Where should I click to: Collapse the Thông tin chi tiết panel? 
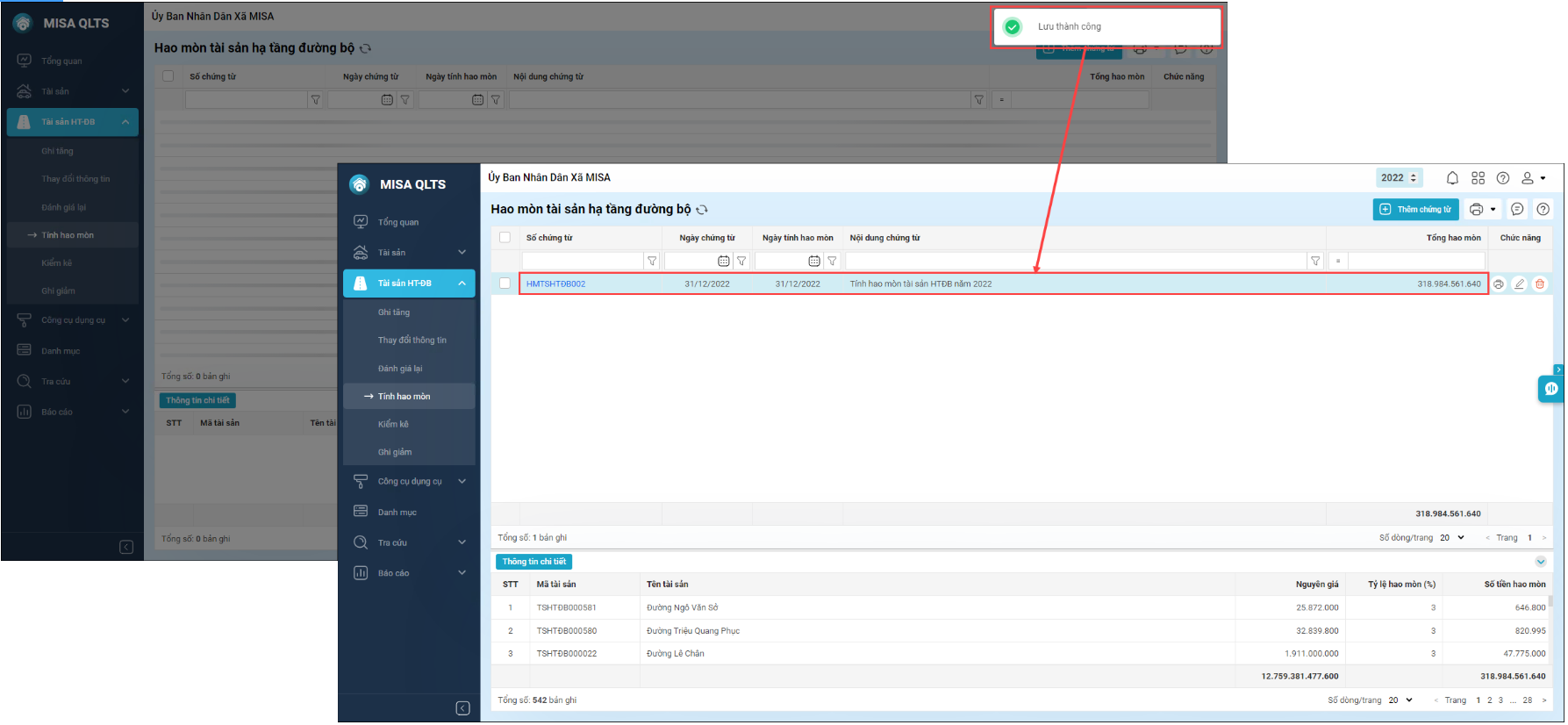coord(1541,562)
